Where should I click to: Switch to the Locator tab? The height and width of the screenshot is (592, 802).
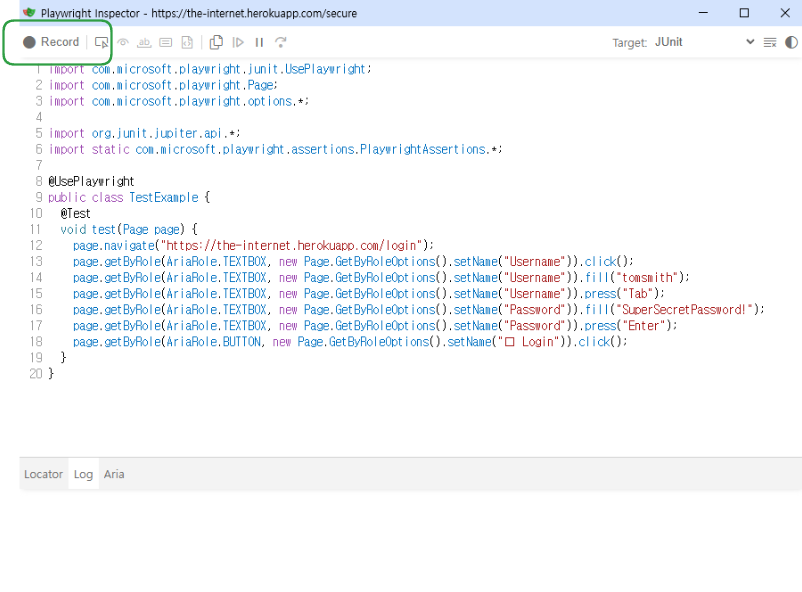tap(43, 474)
